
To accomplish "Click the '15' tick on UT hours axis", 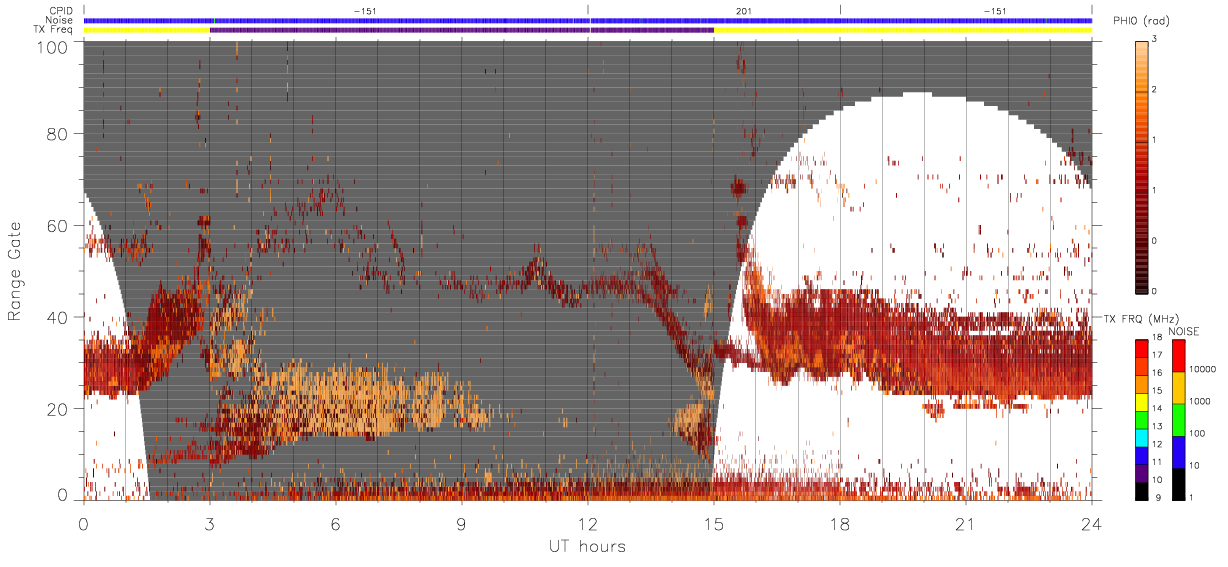I will click(x=714, y=523).
